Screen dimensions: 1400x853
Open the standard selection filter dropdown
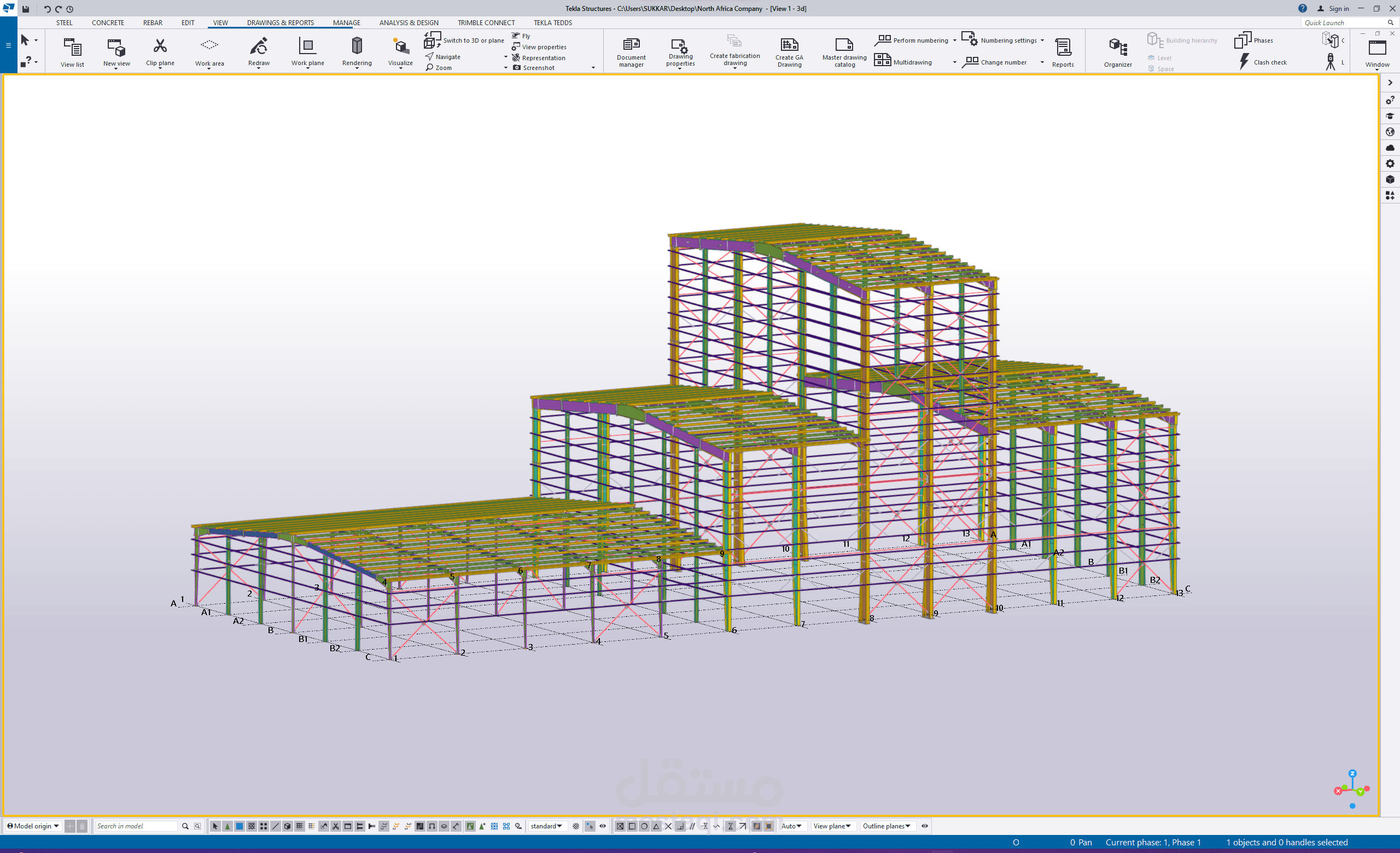click(x=546, y=826)
